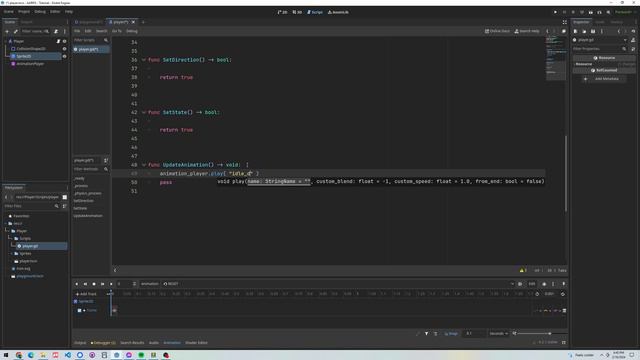Open the player.gd resource dropdown in Inspector

point(625,40)
